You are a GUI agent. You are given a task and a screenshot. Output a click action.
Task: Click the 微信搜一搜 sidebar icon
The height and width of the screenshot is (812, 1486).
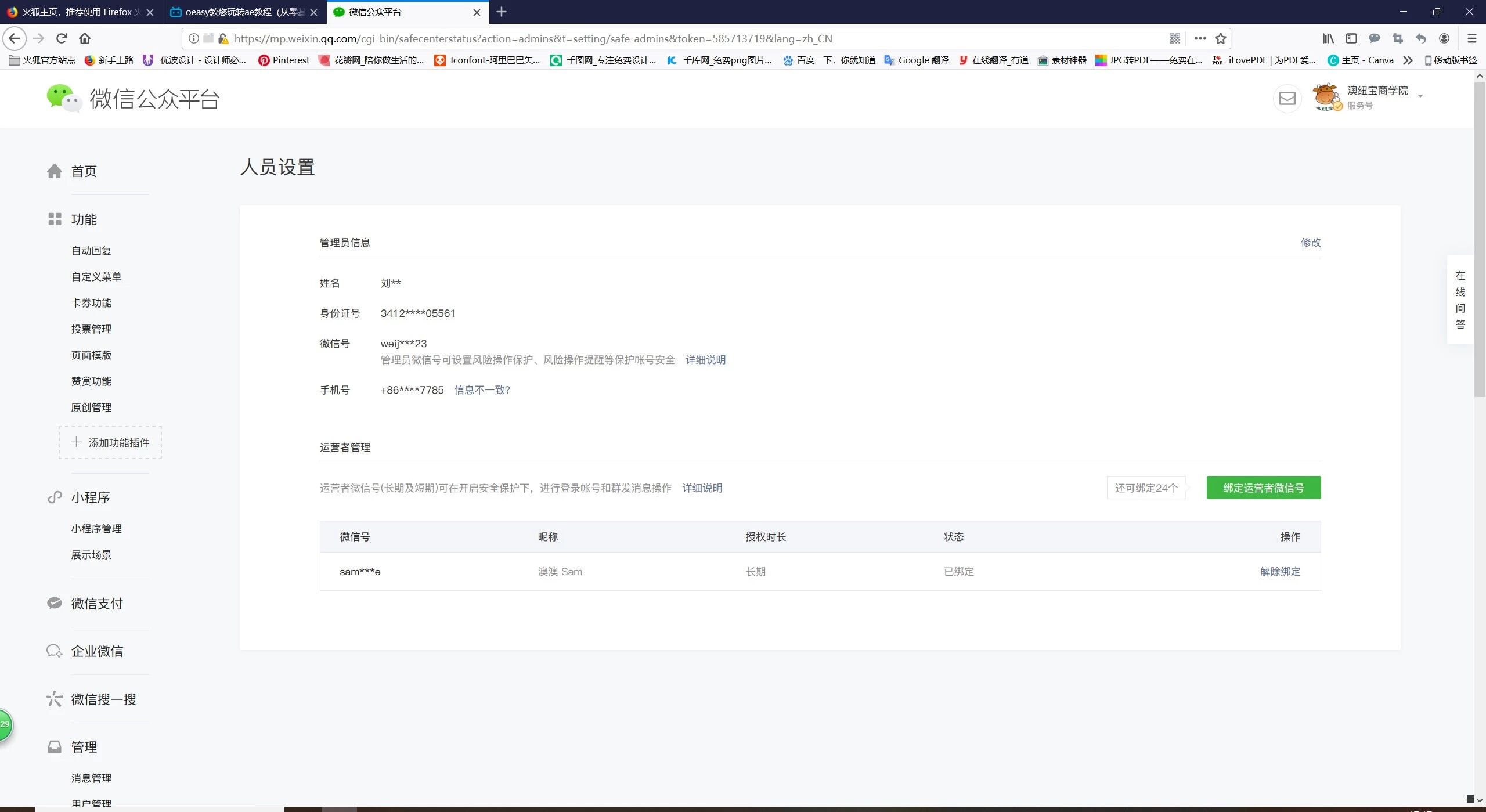55,699
